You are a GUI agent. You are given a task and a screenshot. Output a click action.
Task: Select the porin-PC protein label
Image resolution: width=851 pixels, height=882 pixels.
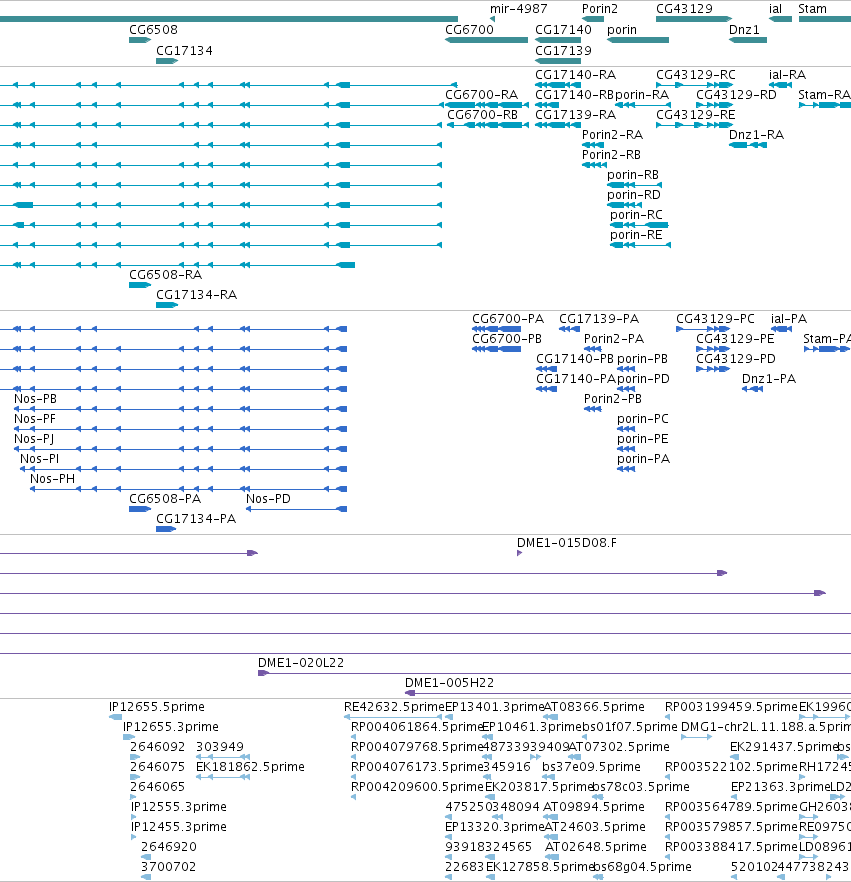pos(642,419)
